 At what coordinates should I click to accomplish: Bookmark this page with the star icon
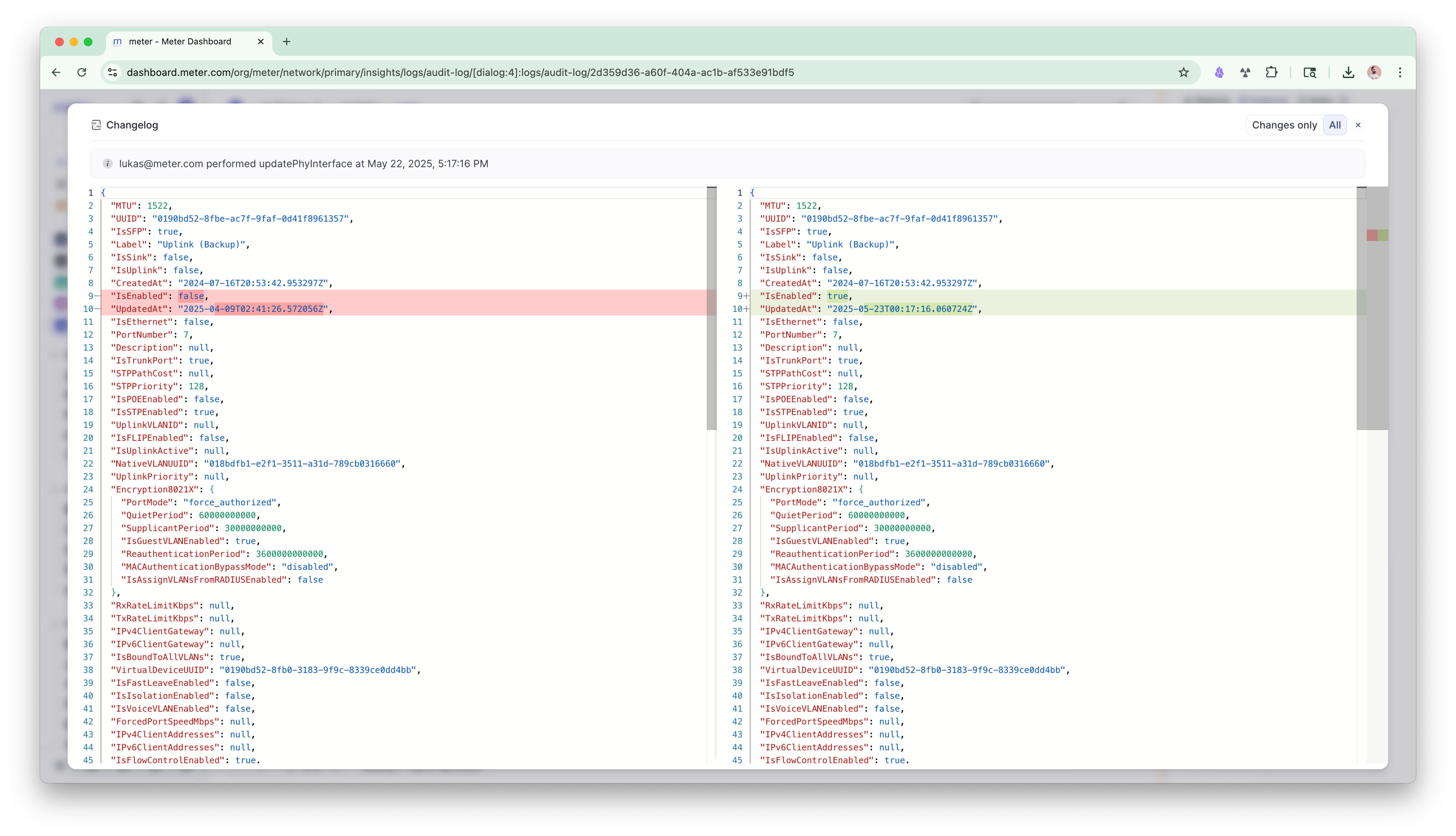[1183, 72]
